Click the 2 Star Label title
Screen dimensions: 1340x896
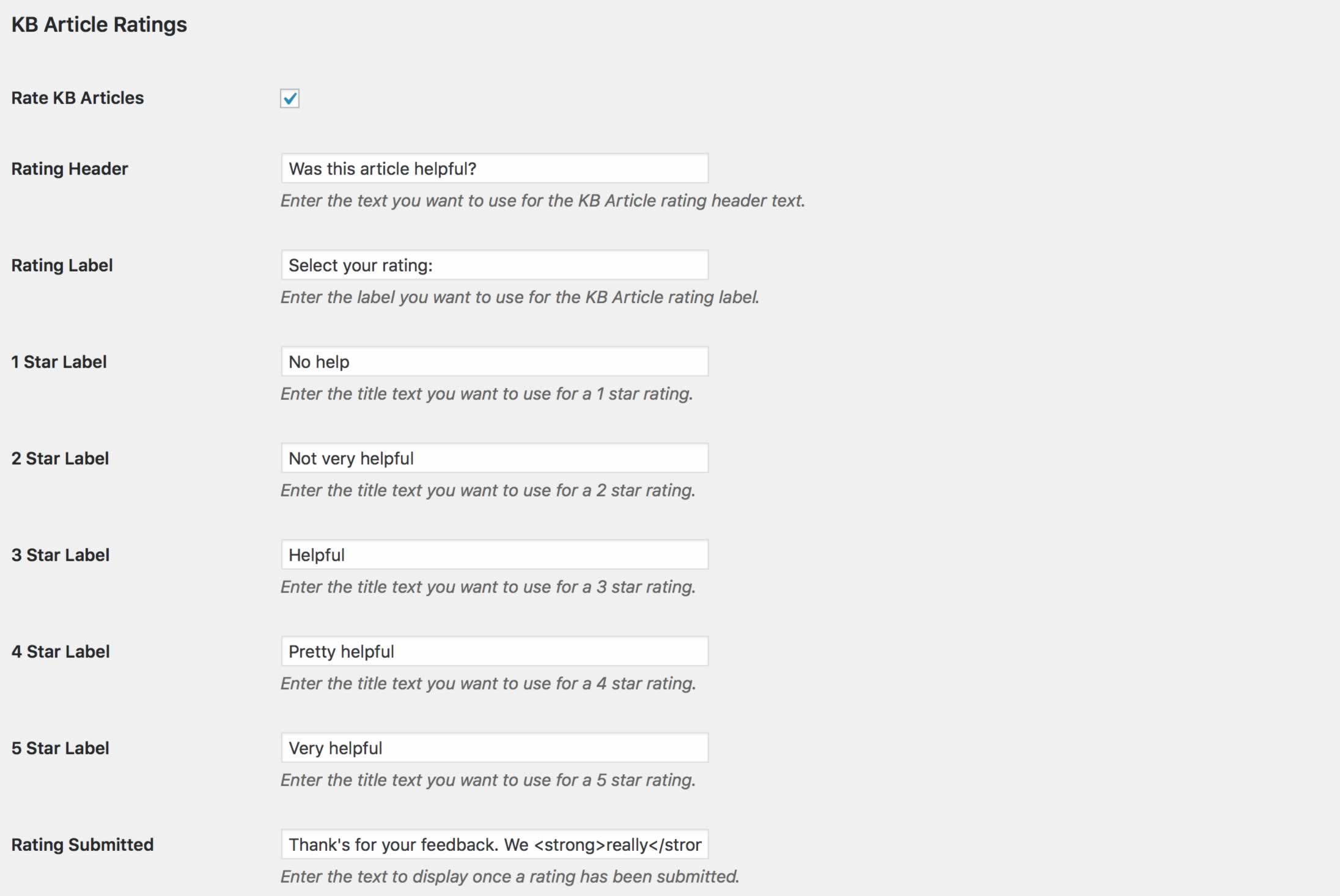coord(60,458)
